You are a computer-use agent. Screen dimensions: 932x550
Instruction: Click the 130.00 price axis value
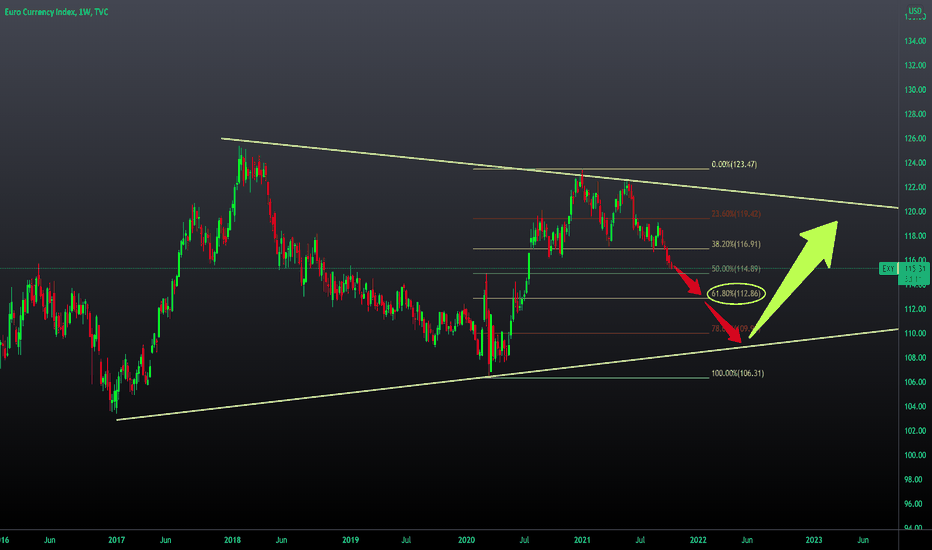[915, 90]
